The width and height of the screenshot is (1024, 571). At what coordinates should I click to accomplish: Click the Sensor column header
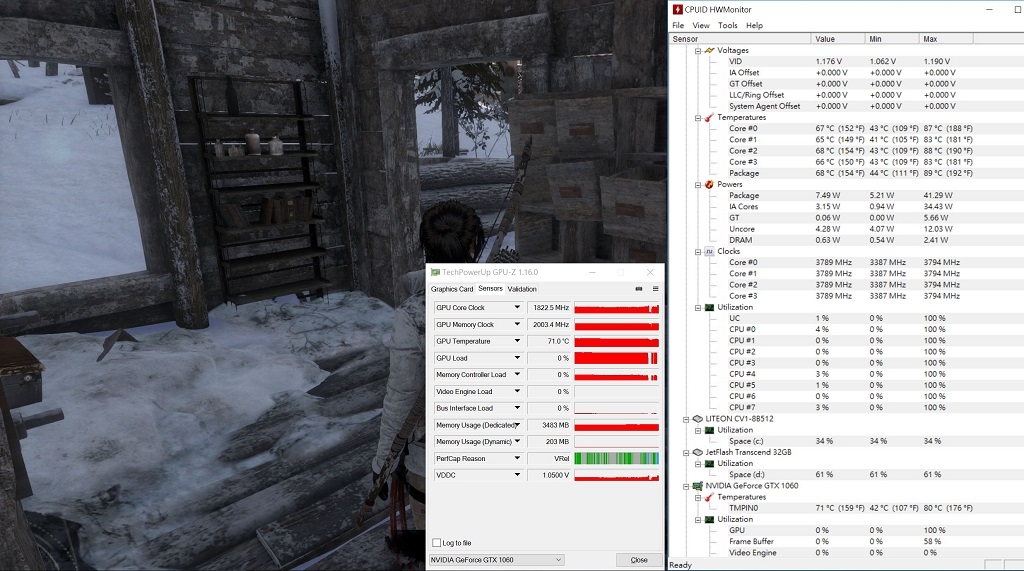pyautogui.click(x=741, y=39)
